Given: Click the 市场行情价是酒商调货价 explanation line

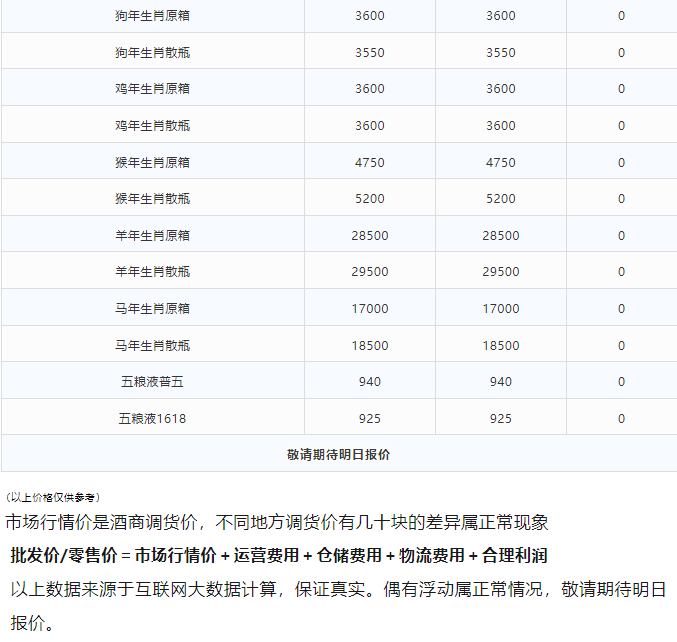Looking at the screenshot, I should point(277,522).
